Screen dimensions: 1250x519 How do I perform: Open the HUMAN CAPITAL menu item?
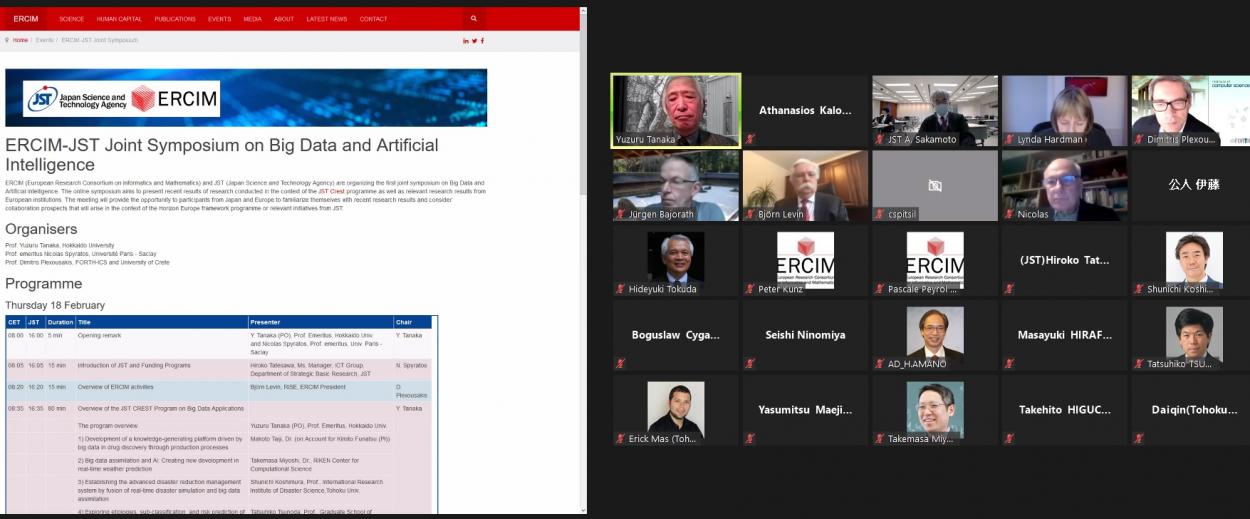point(120,19)
